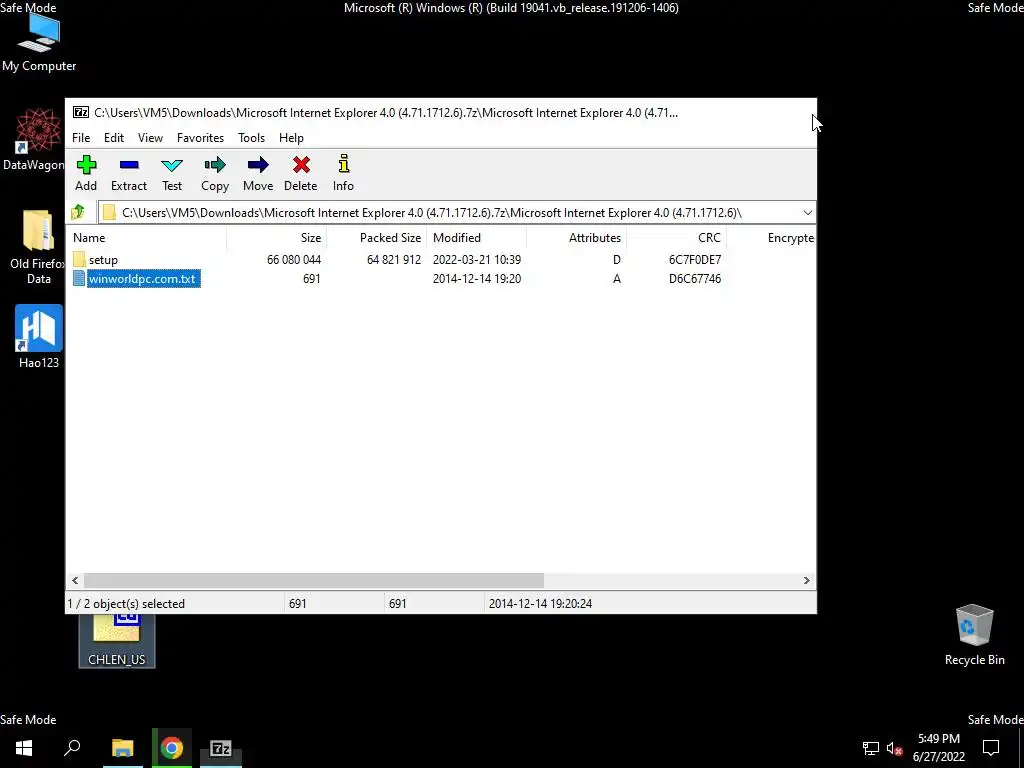The width and height of the screenshot is (1024, 768).
Task: Select winworldpc.com.txt file name
Action: point(142,279)
